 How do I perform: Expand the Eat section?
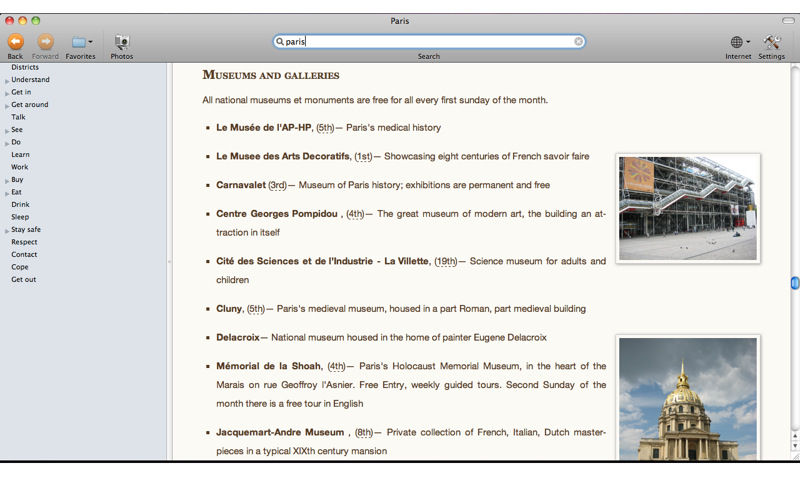pos(7,194)
